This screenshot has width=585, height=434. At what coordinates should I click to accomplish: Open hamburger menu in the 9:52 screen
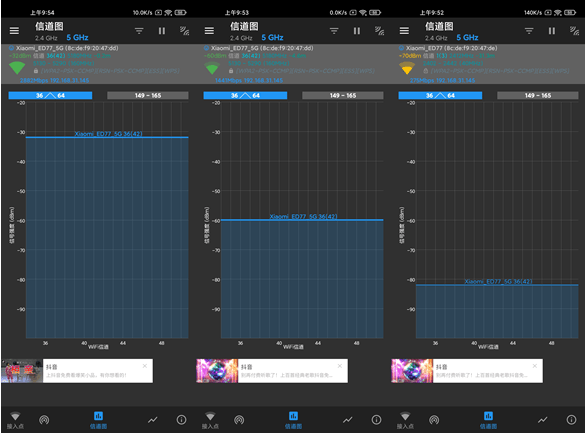coord(404,31)
